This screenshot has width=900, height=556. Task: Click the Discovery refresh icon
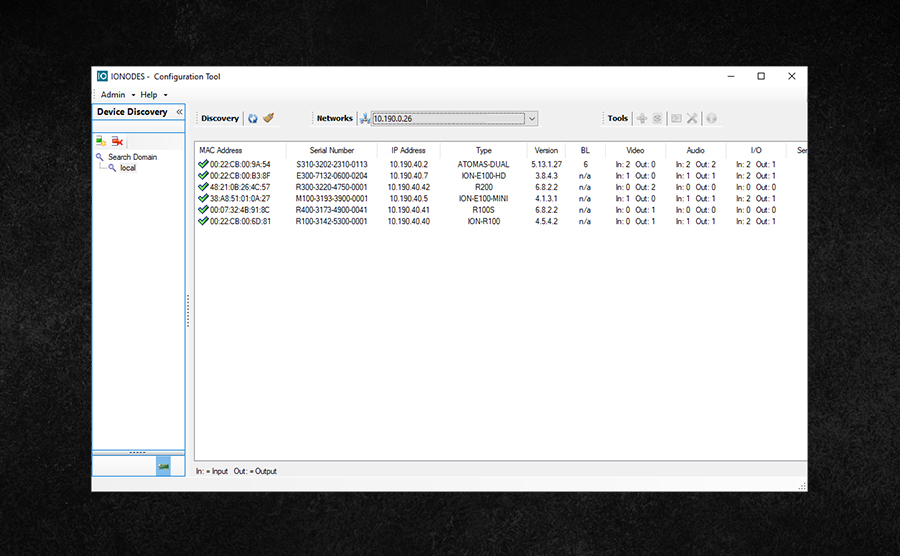253,118
